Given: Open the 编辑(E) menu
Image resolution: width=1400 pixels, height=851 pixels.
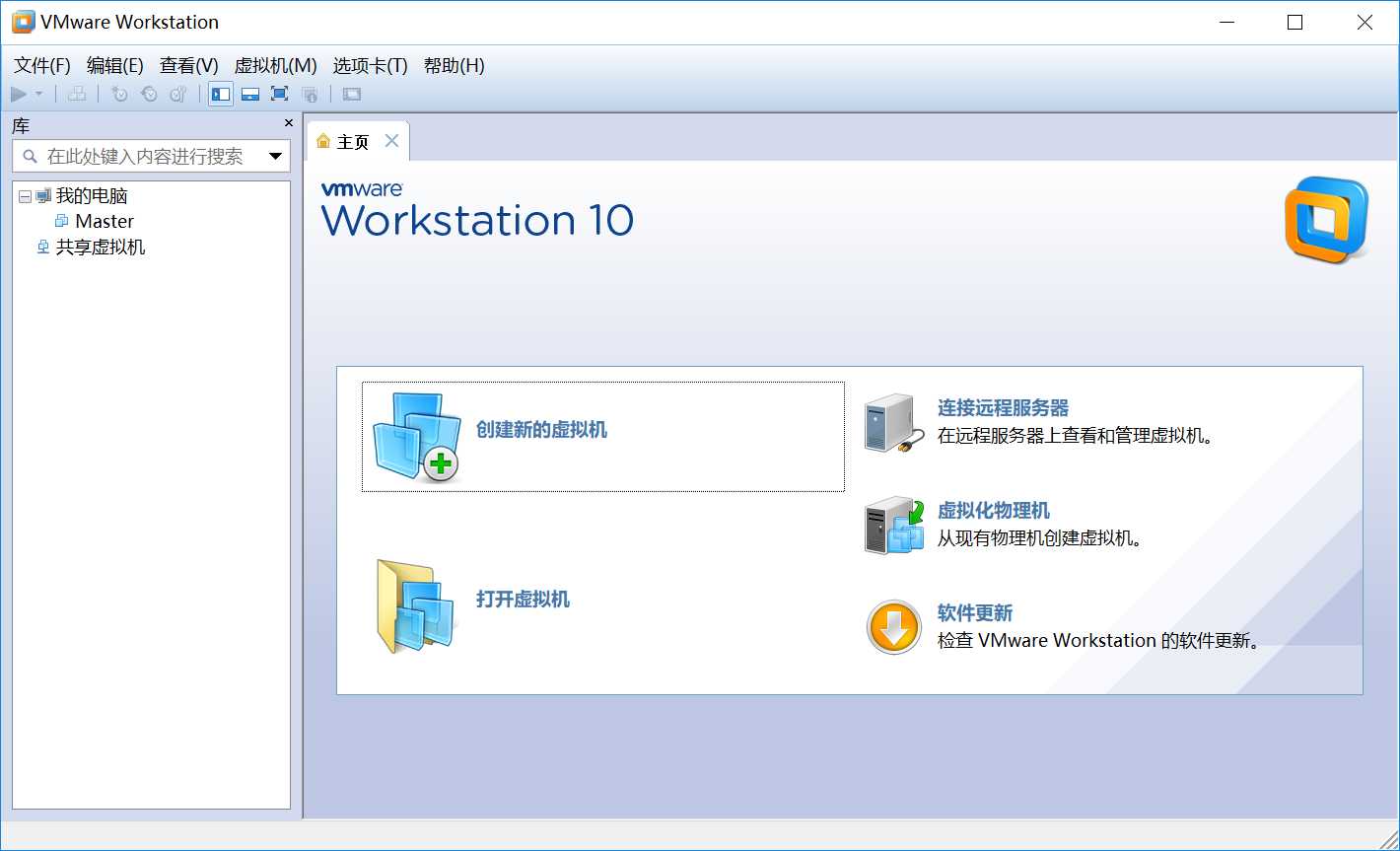Looking at the screenshot, I should point(115,66).
